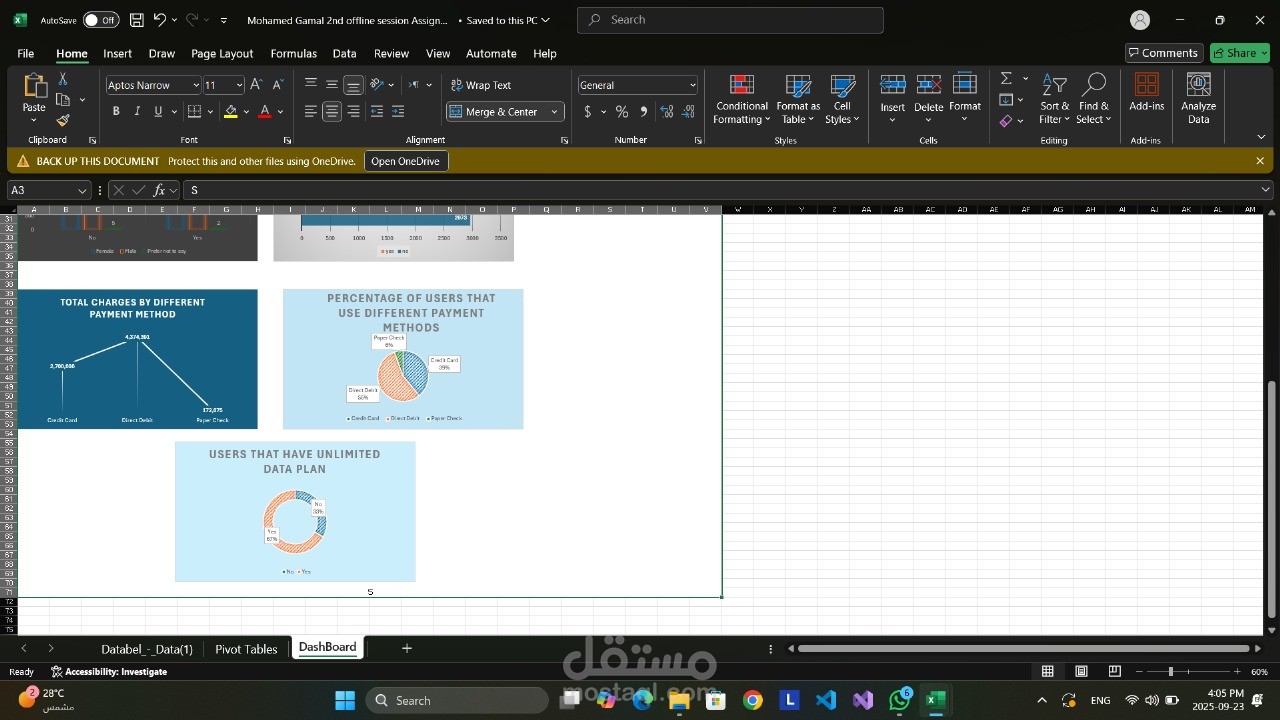Apply Bold formatting to the cell
This screenshot has width=1280, height=720.
pos(116,112)
